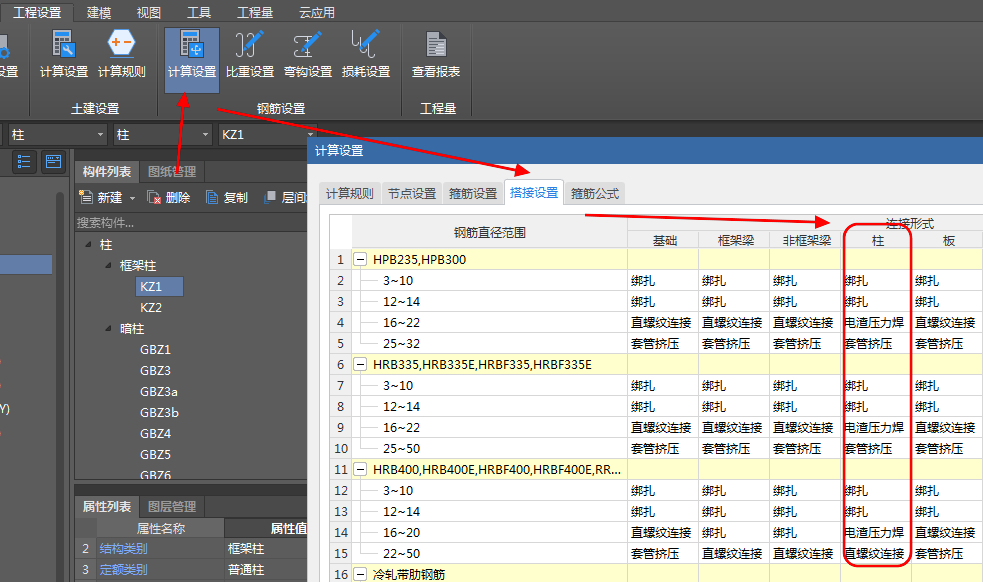Open 损耗设置 tool
This screenshot has height=582, width=983.
coord(365,55)
